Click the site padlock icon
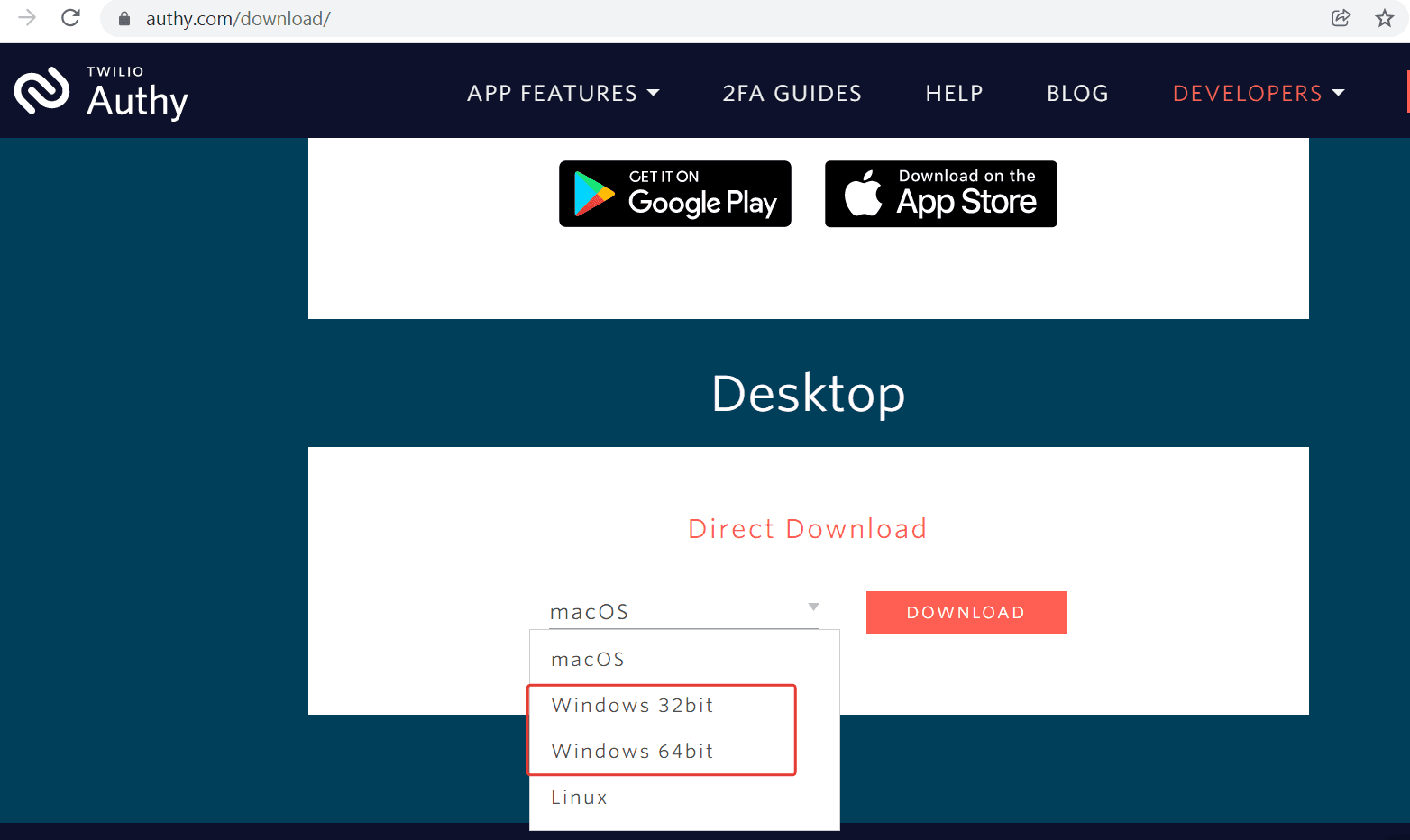The image size is (1410, 840). coord(124,19)
